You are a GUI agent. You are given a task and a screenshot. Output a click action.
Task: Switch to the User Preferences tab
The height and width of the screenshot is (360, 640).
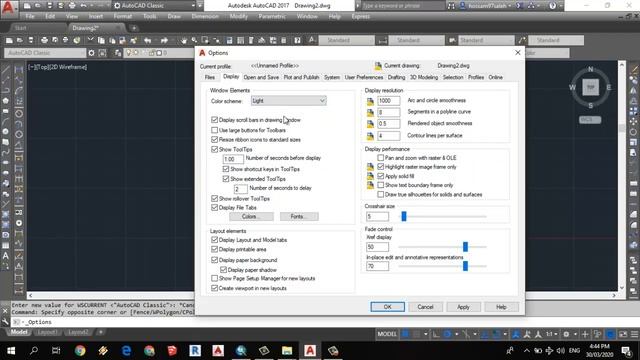pyautogui.click(x=364, y=77)
